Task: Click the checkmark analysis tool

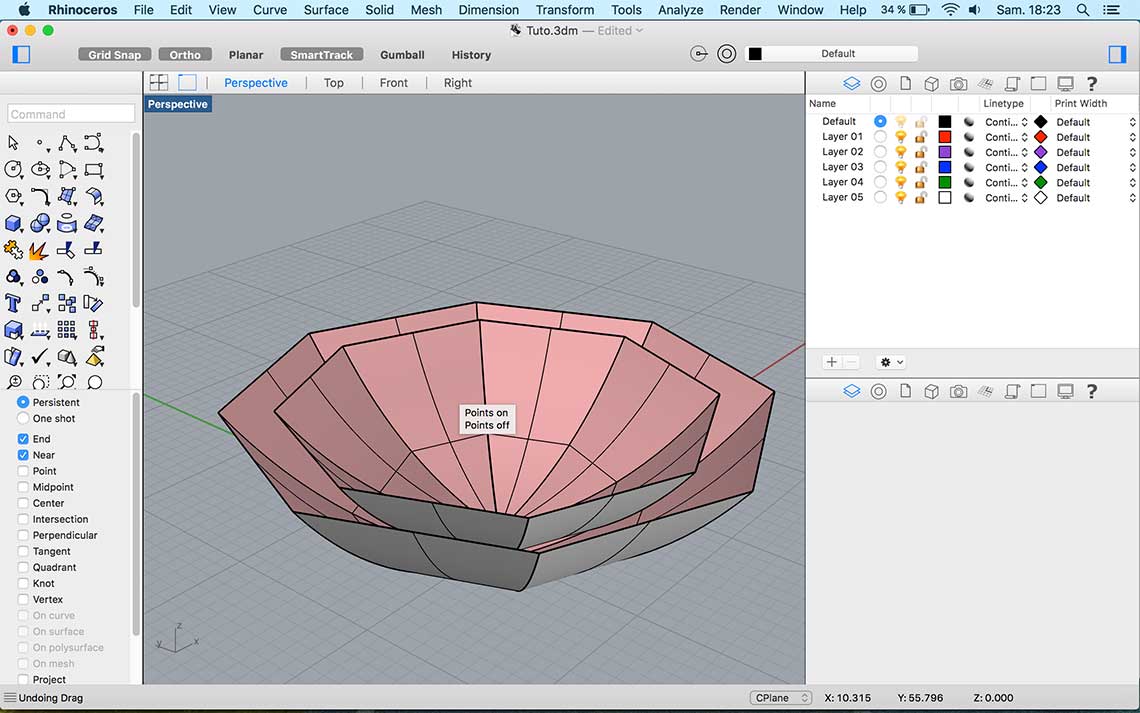Action: click(x=40, y=356)
